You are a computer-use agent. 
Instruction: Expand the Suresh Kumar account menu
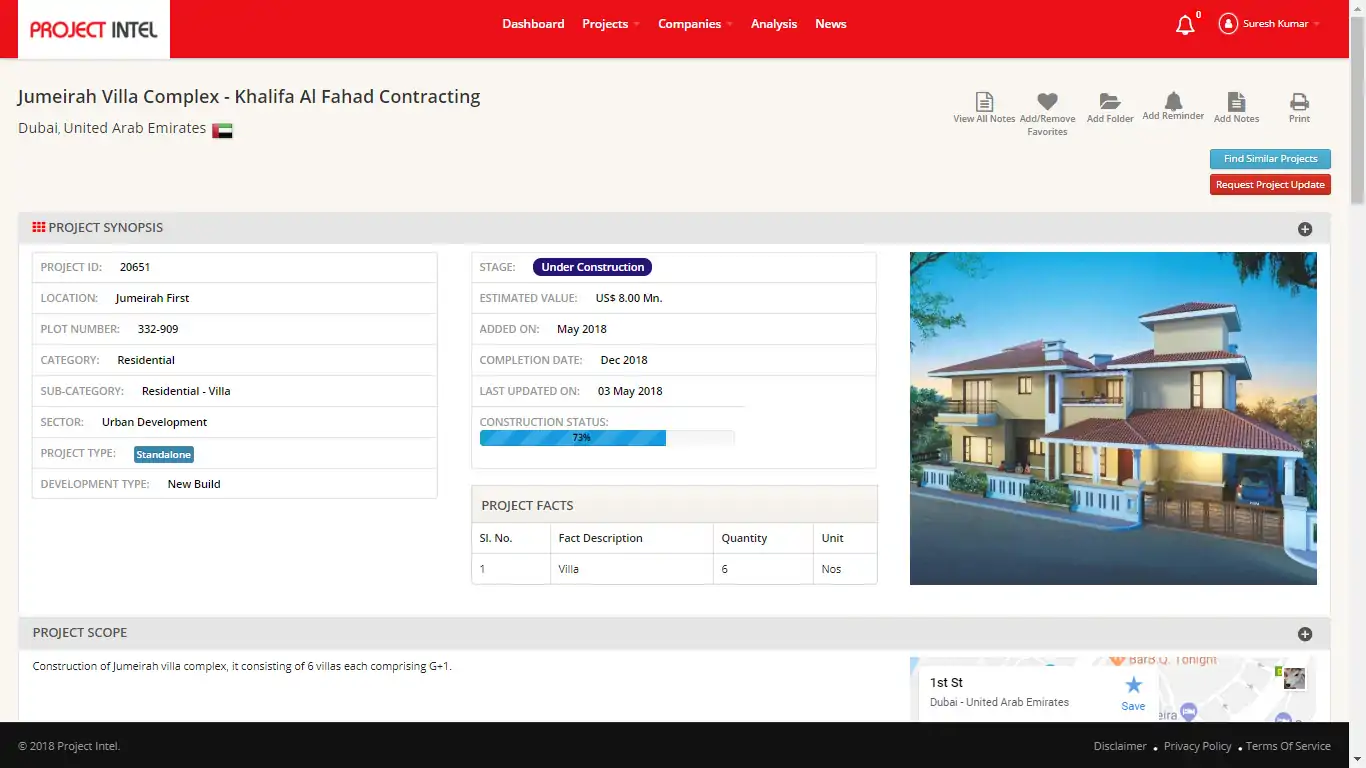1282,24
